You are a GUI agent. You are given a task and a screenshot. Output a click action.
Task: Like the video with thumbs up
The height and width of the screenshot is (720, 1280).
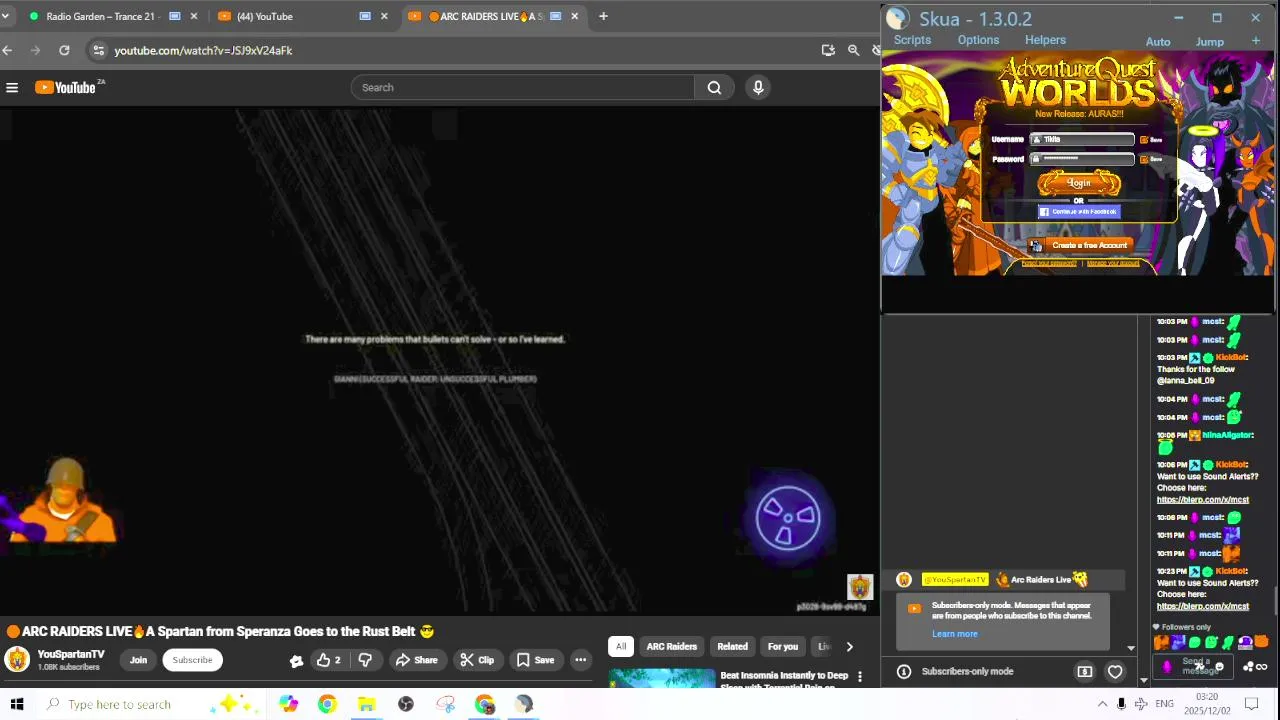[x=329, y=660]
